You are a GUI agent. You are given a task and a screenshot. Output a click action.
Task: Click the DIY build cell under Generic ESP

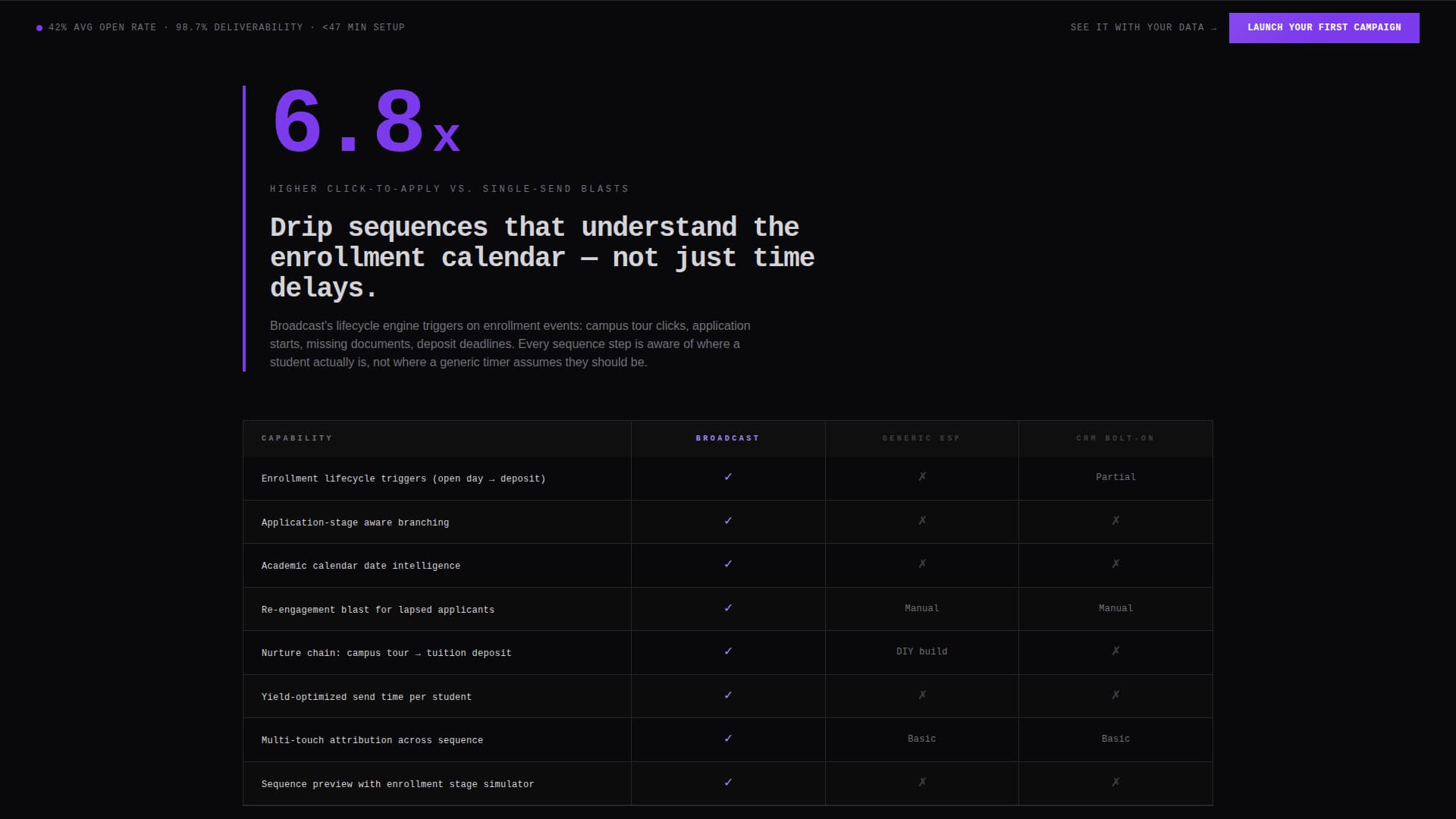pos(921,651)
